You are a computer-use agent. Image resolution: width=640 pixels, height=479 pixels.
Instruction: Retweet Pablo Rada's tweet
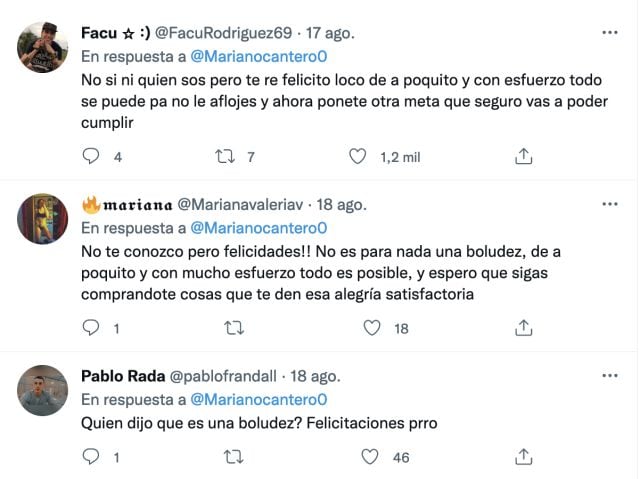234,457
